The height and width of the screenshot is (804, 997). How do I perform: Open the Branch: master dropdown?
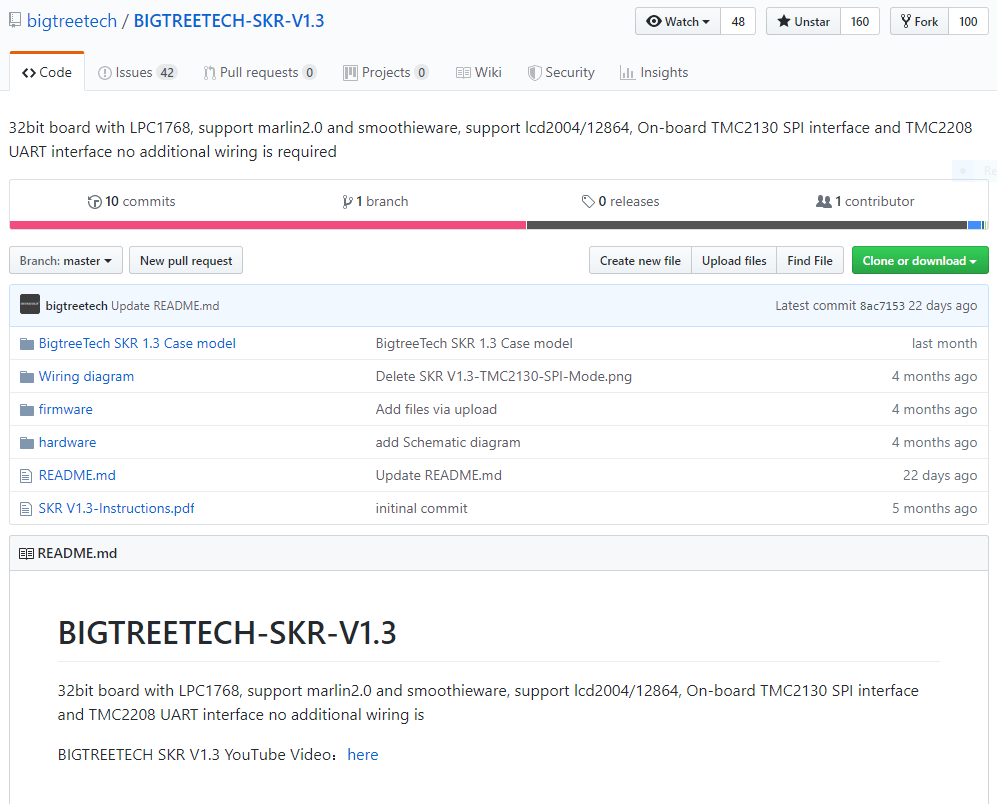point(66,261)
